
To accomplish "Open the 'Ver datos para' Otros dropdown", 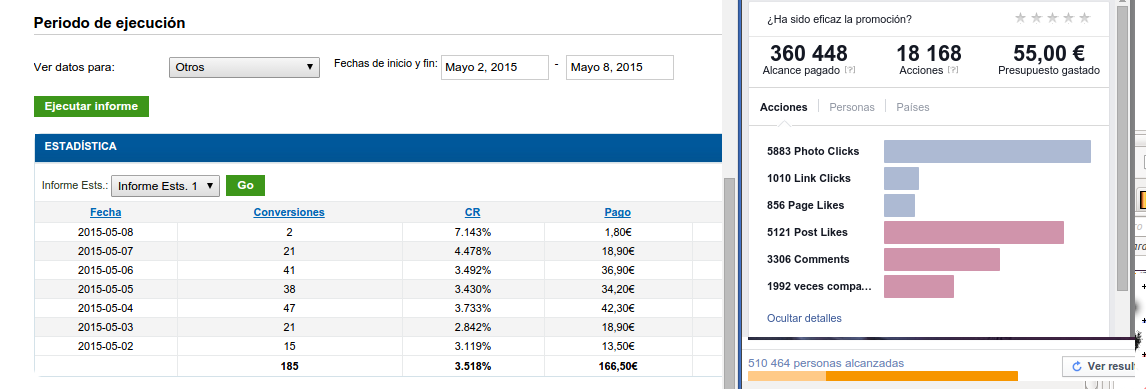I will [x=244, y=67].
